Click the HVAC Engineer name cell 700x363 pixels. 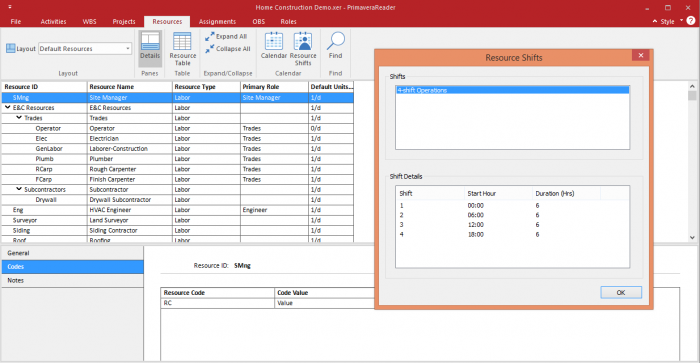click(129, 210)
